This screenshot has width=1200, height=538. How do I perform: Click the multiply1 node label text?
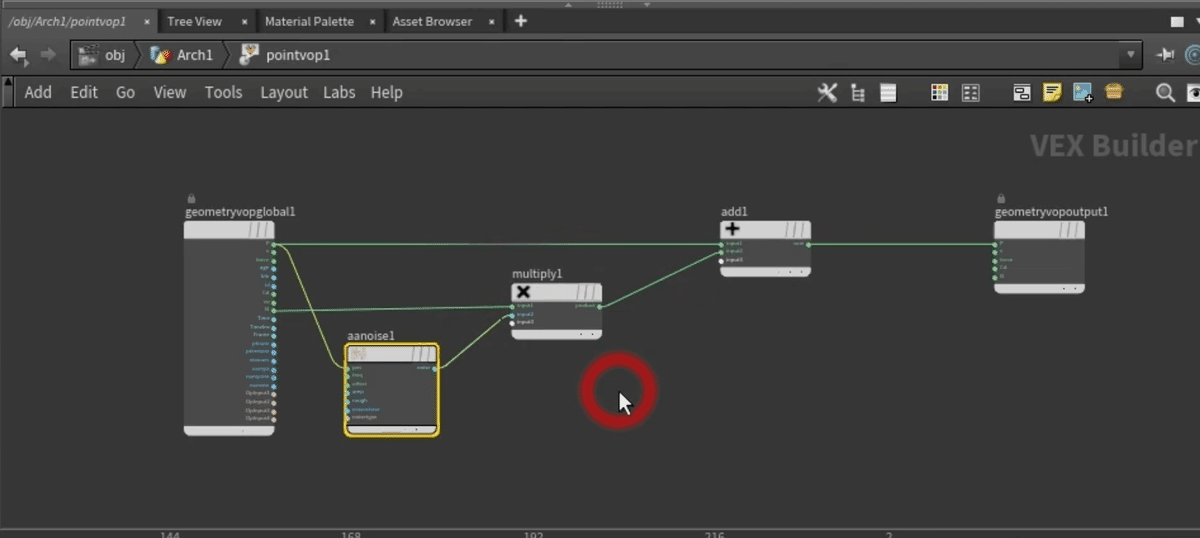[x=537, y=273]
